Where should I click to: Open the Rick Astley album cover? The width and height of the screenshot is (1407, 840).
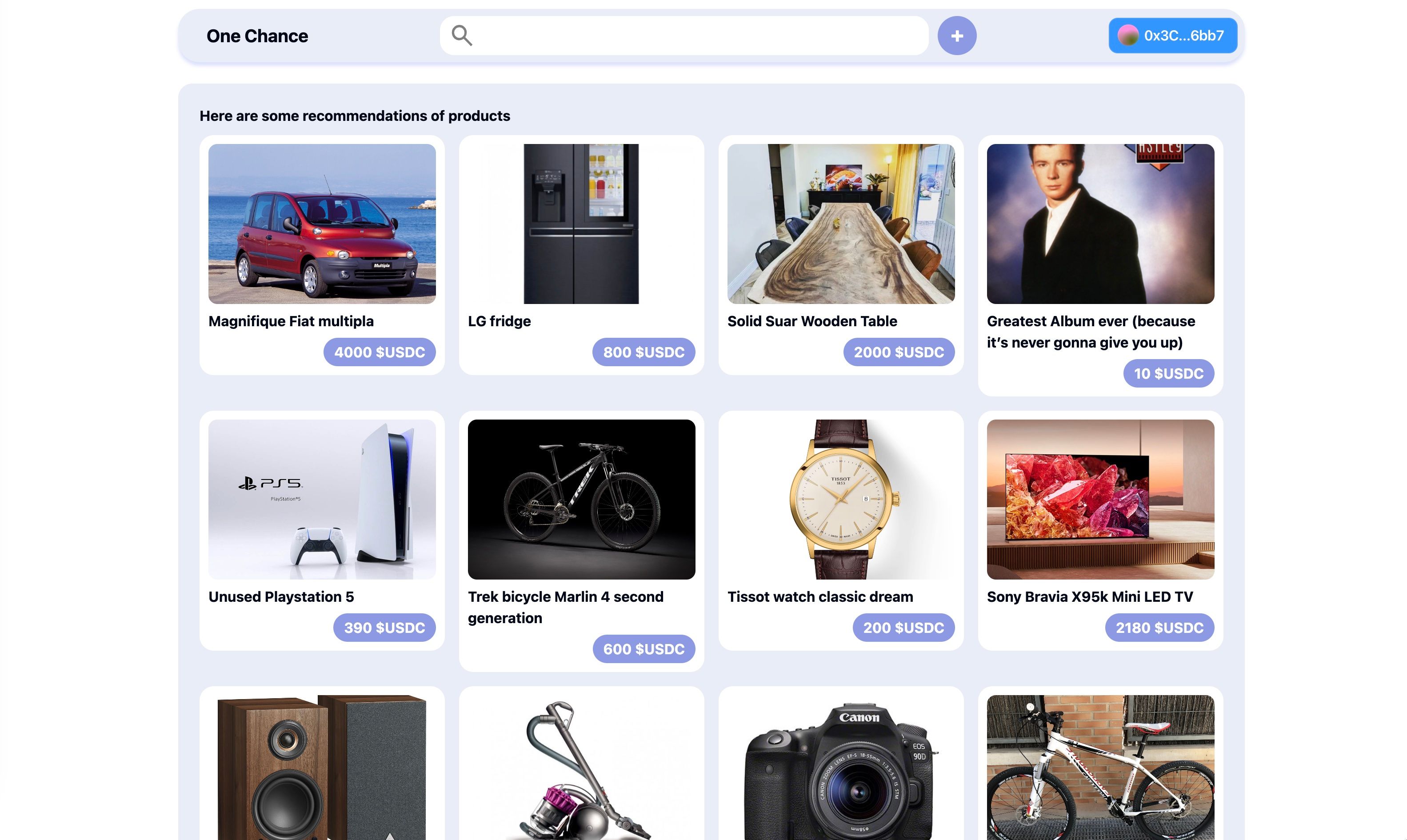click(1100, 224)
